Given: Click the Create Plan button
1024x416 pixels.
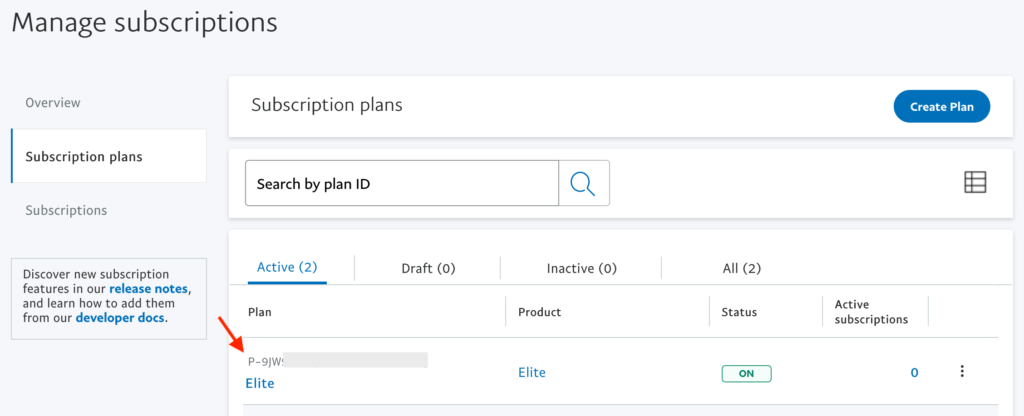Looking at the screenshot, I should tap(942, 106).
